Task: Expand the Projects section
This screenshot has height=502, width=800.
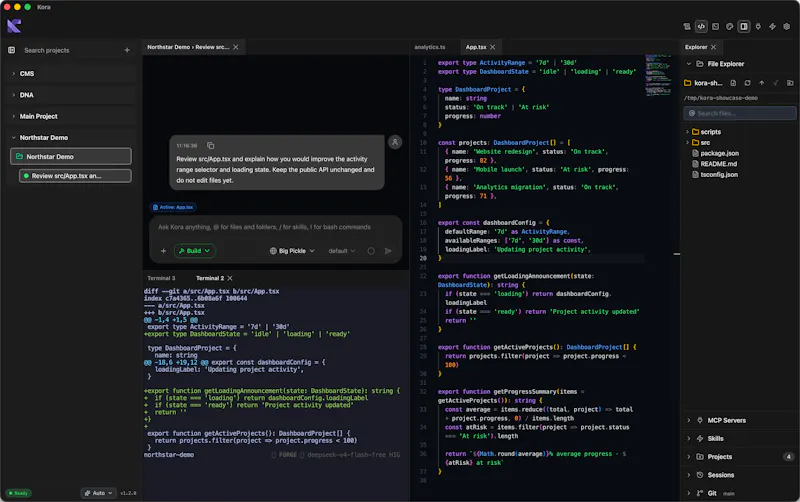Action: click(x=740, y=457)
